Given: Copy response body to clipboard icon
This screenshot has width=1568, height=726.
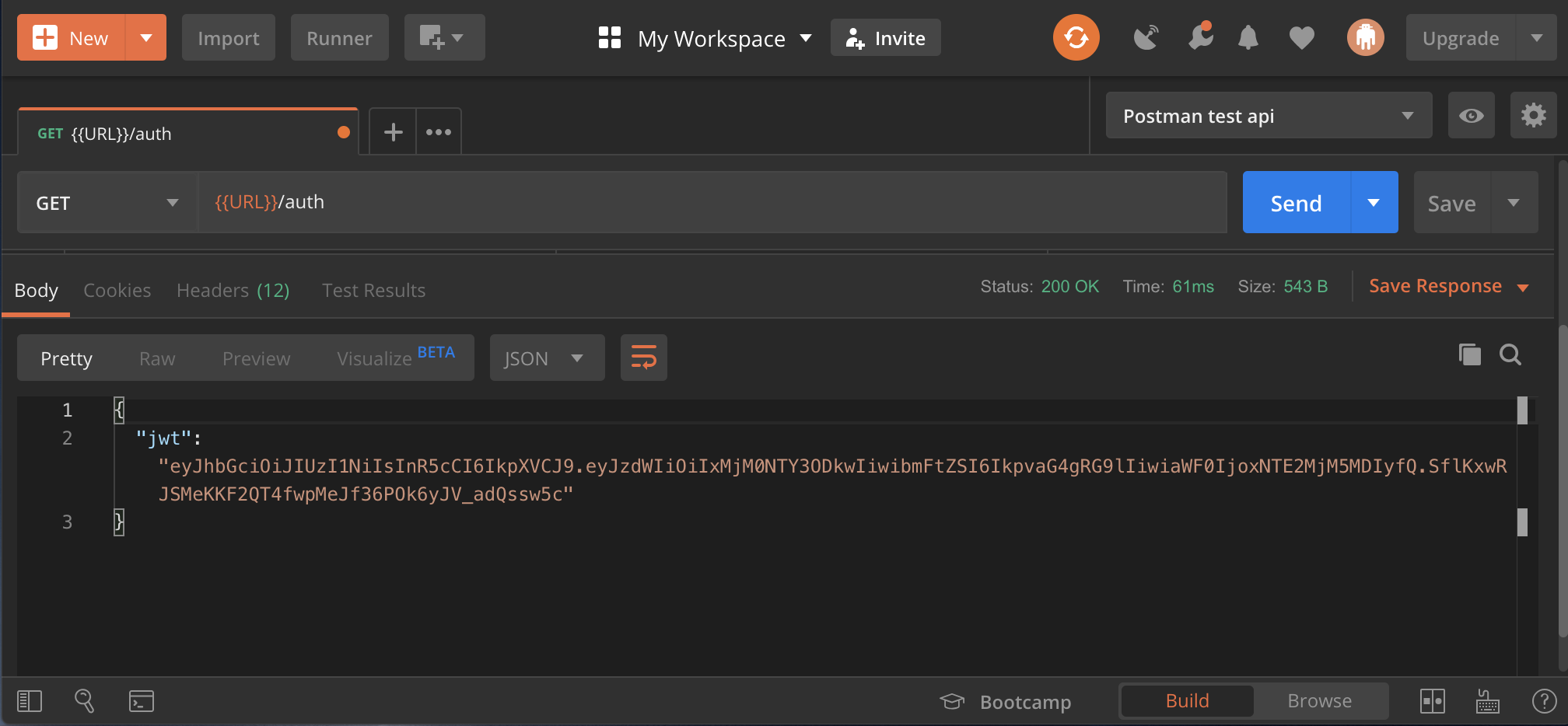Looking at the screenshot, I should pyautogui.click(x=1469, y=354).
